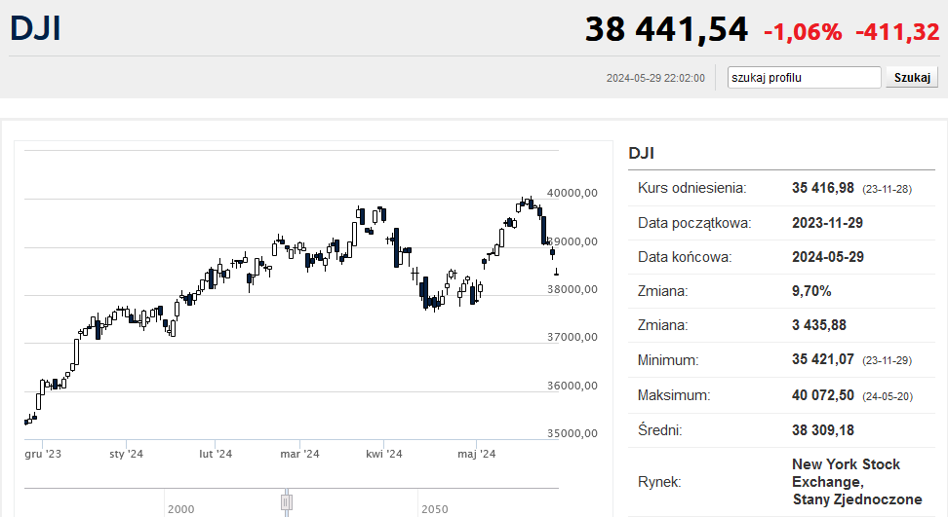Click the kwi '24 date label

coord(384,454)
